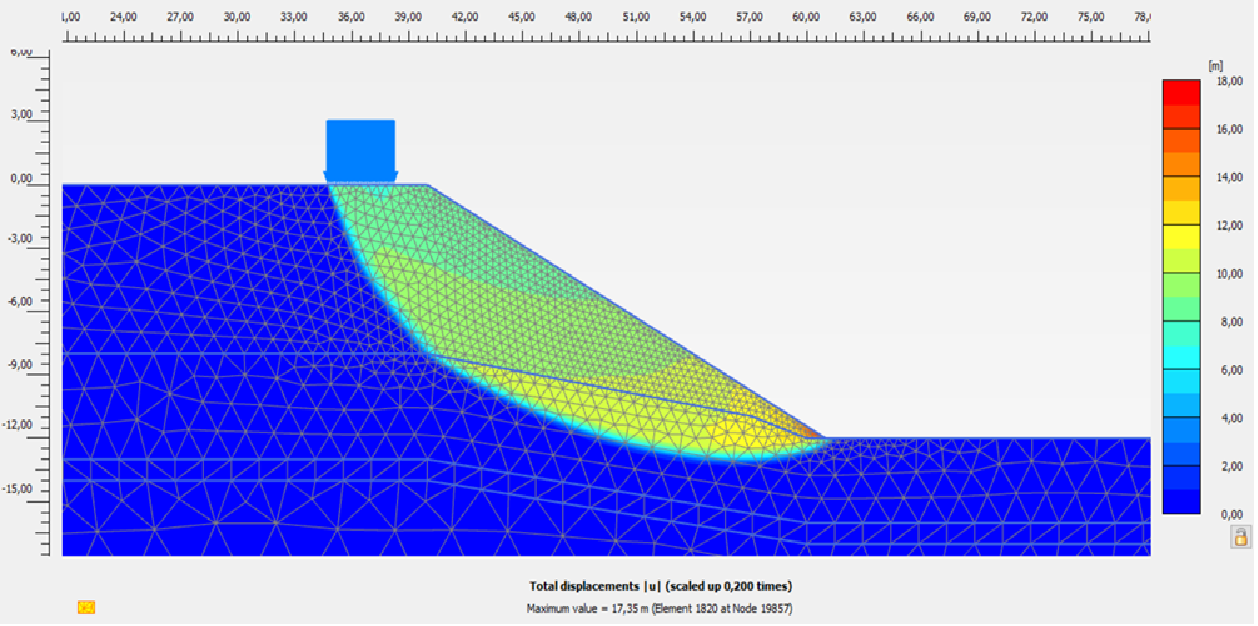Click '75,00' on the horizontal ruler
This screenshot has width=1258, height=626.
click(x=1092, y=17)
